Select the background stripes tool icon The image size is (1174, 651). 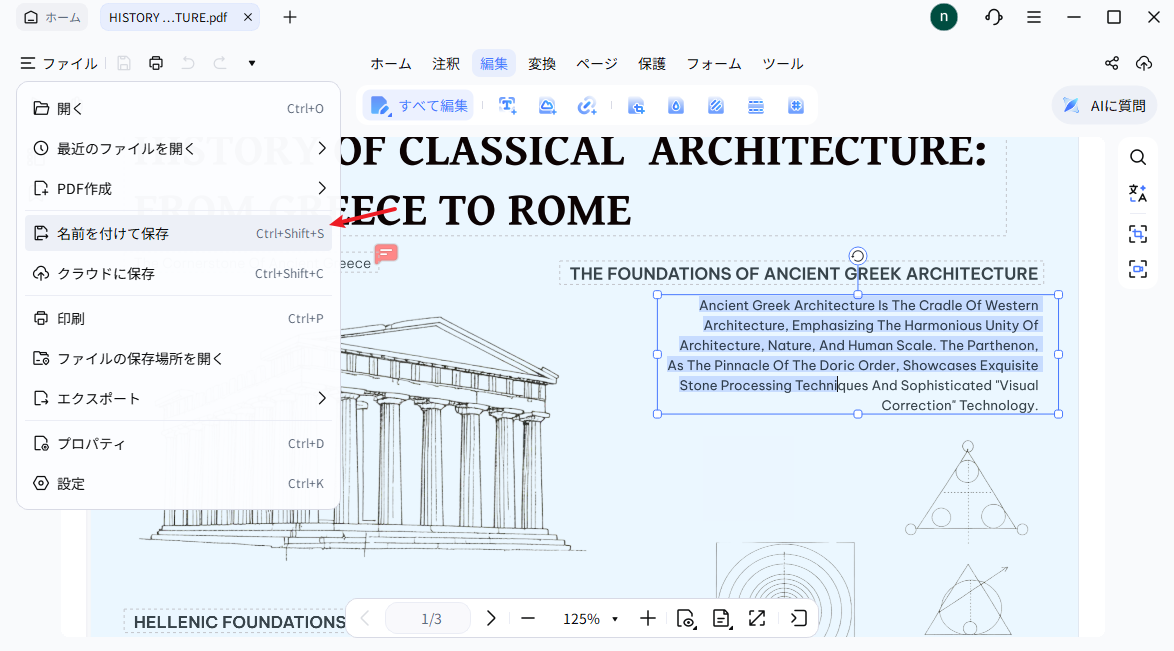716,106
